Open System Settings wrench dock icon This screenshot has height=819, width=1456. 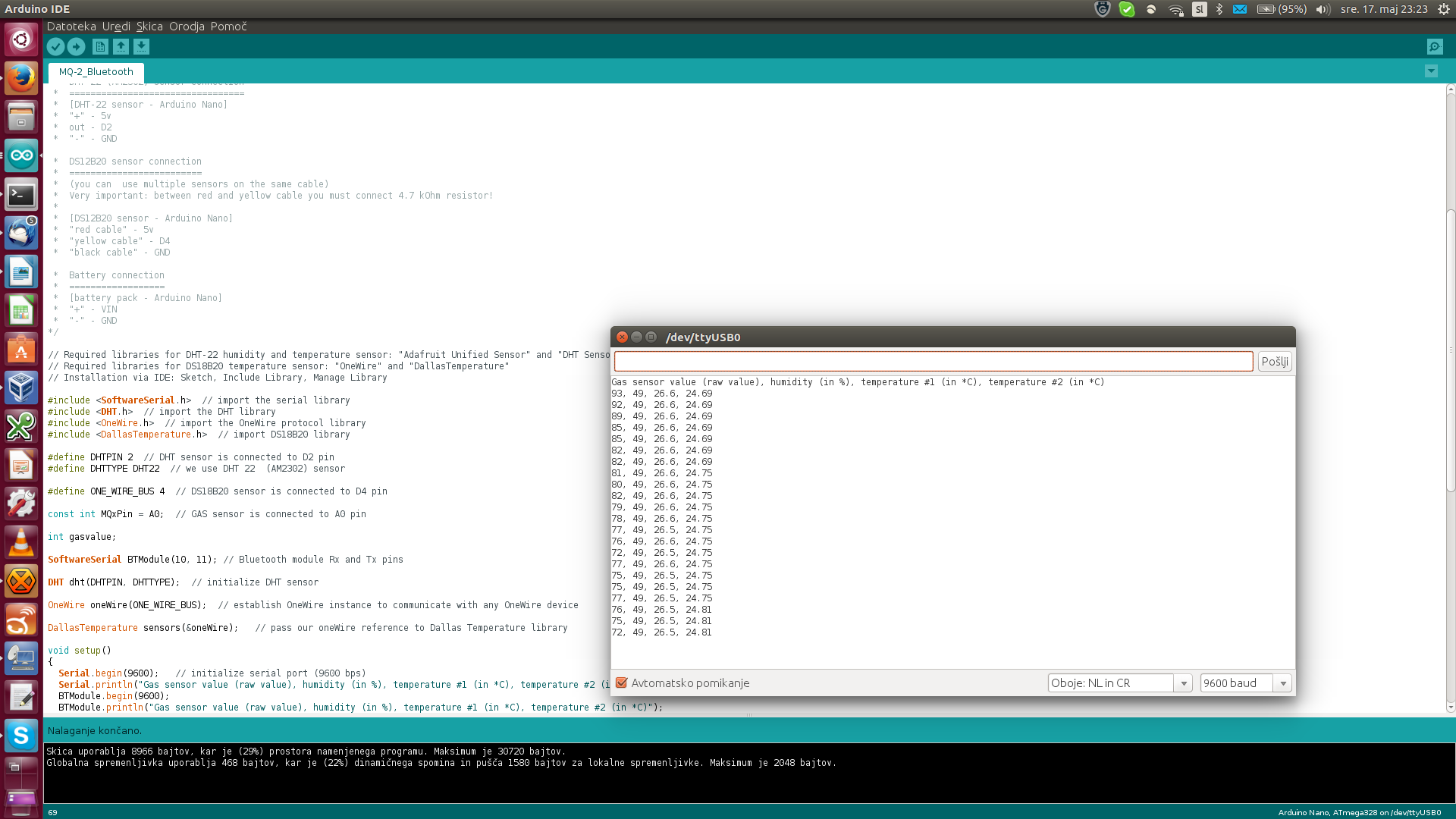(21, 504)
